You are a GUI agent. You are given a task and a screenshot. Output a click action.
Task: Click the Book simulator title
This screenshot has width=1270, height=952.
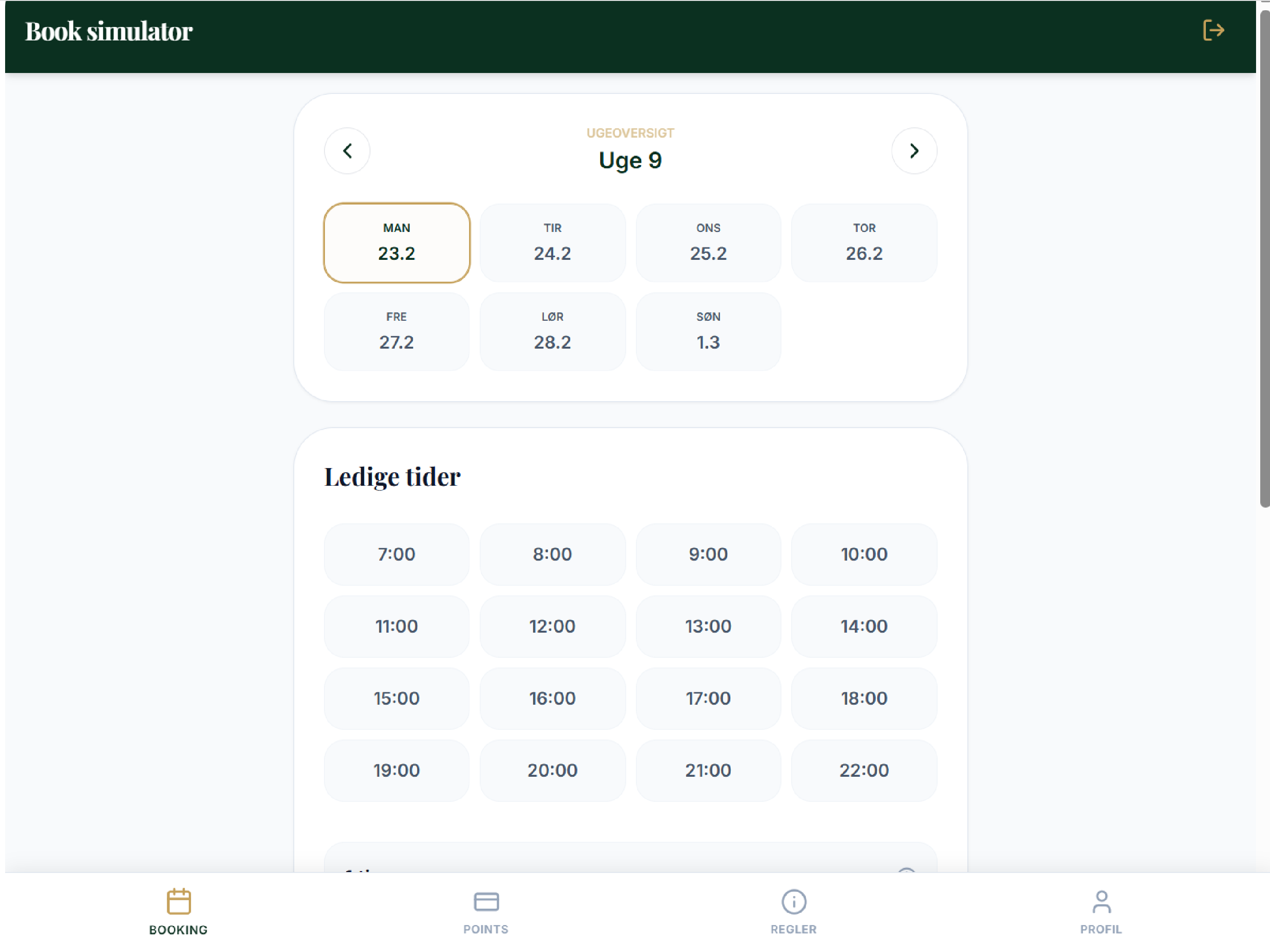[108, 32]
